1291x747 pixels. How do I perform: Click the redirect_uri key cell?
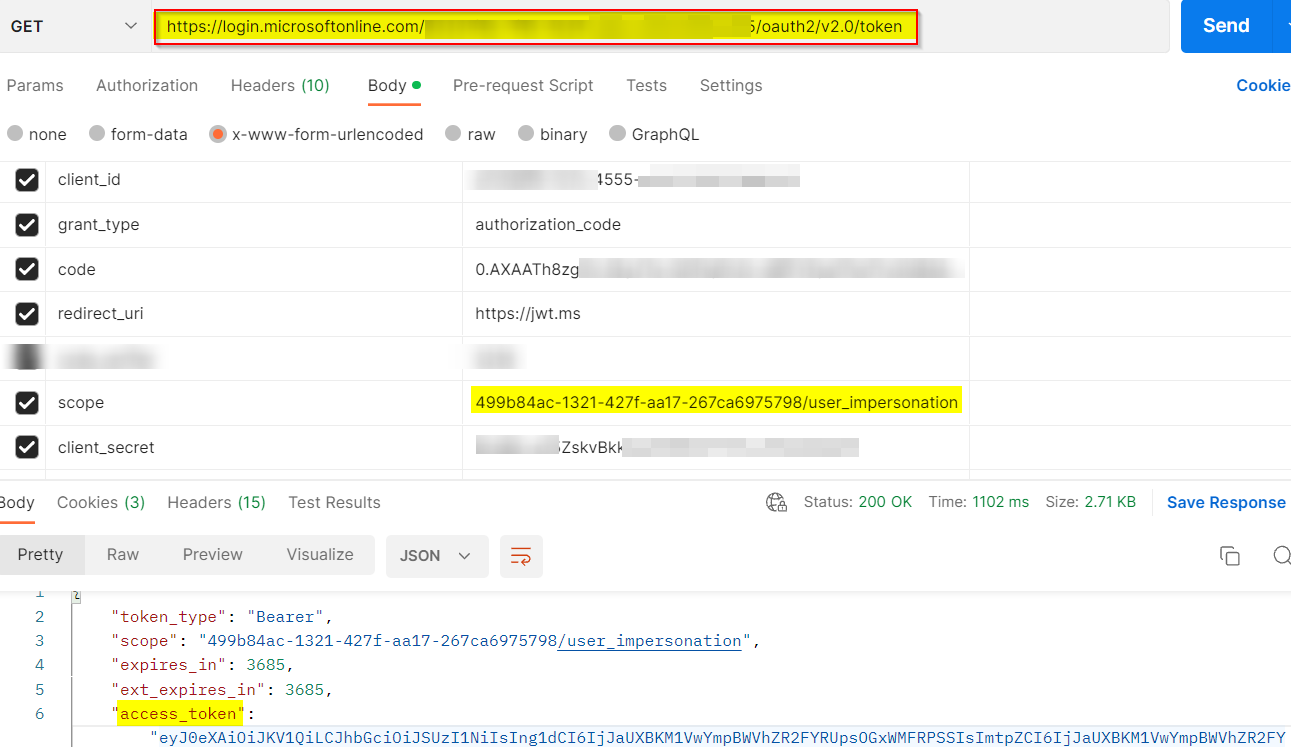(254, 314)
